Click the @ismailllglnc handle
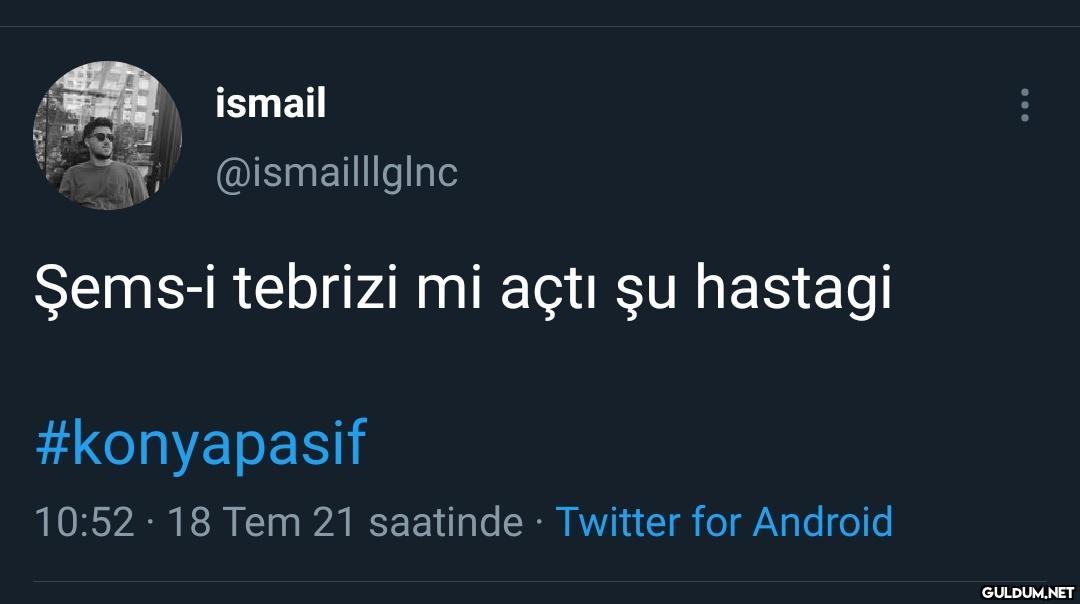 [x=336, y=173]
